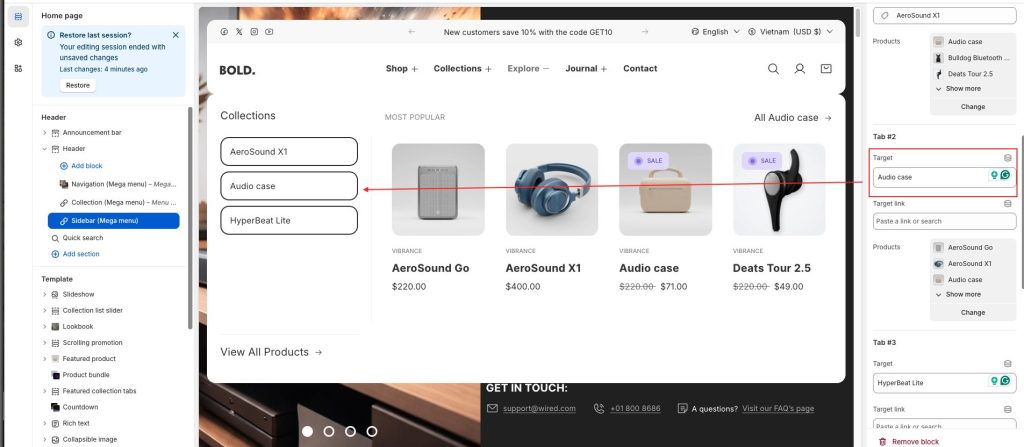Go to next announcement with right arrow
1024x447 pixels.
coord(645,32)
